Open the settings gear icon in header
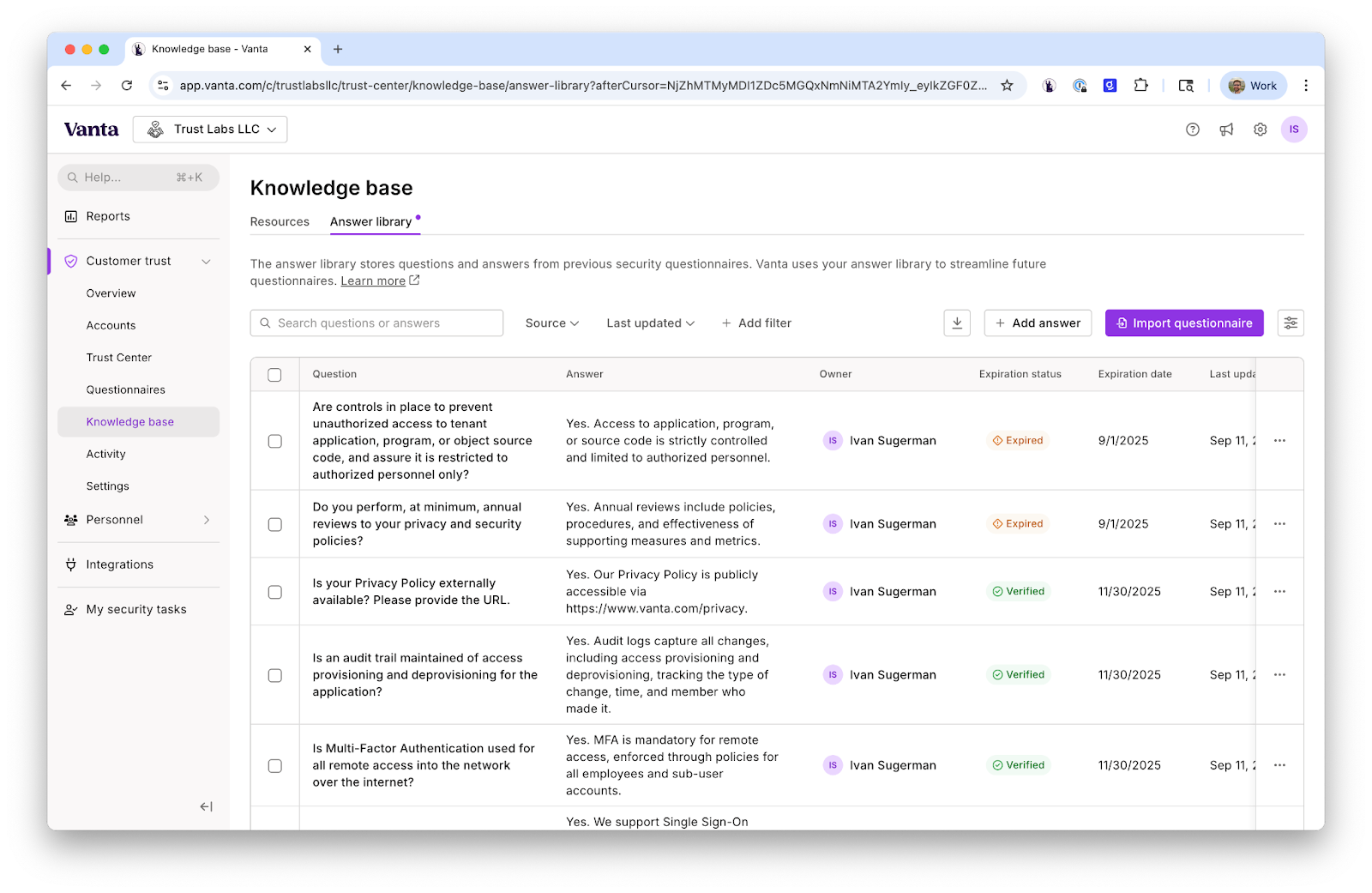This screenshot has height=893, width=1372. 1260,130
